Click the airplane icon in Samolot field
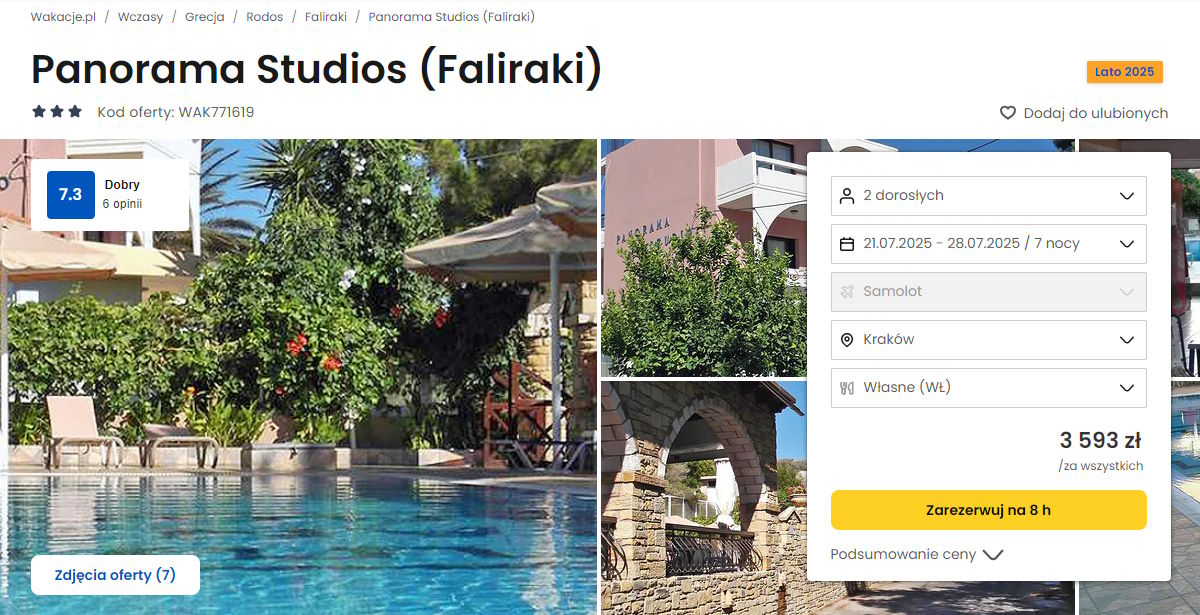The height and width of the screenshot is (615, 1200). click(847, 292)
